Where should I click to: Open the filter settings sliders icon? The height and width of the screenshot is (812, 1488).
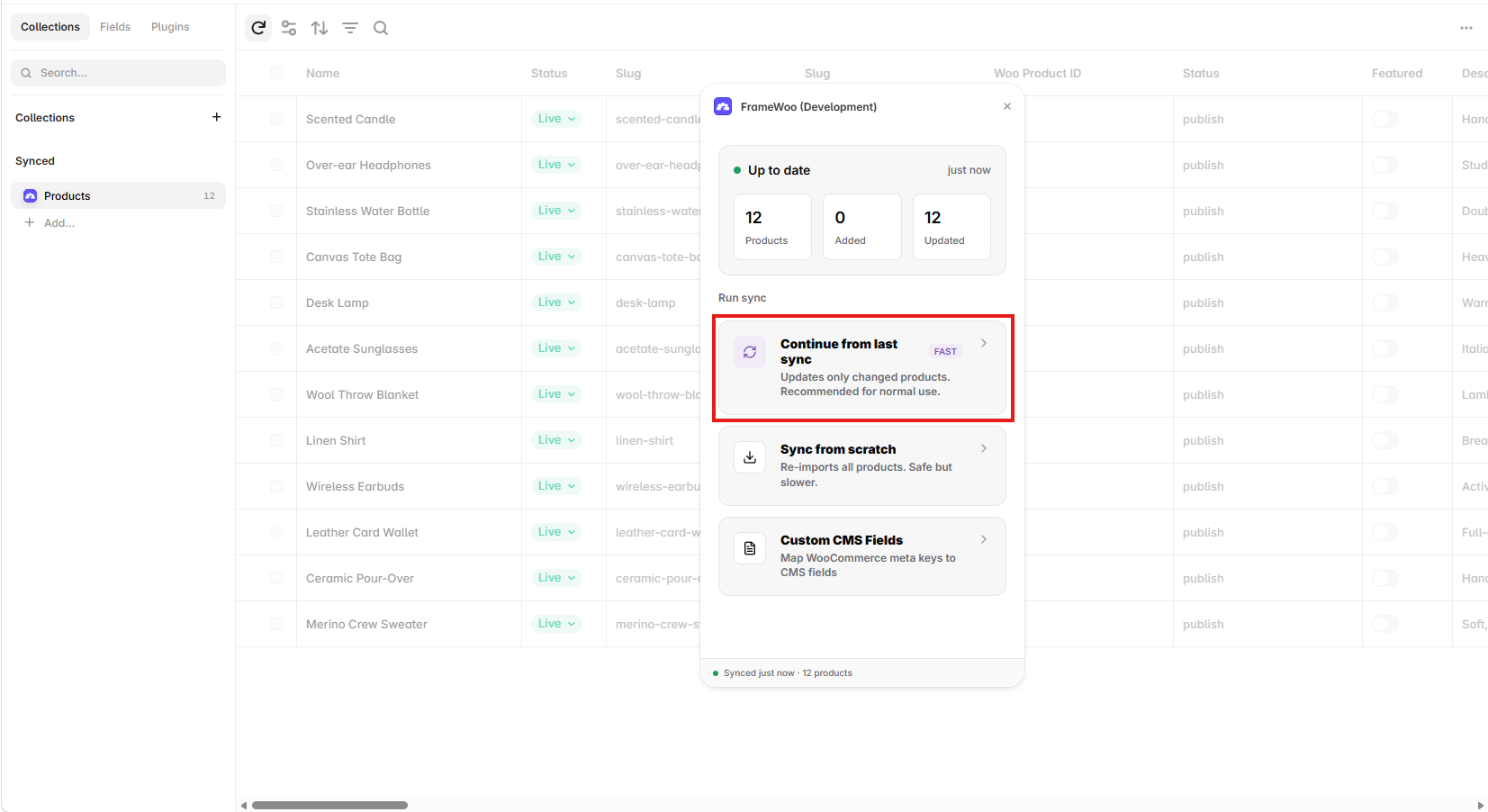(289, 28)
